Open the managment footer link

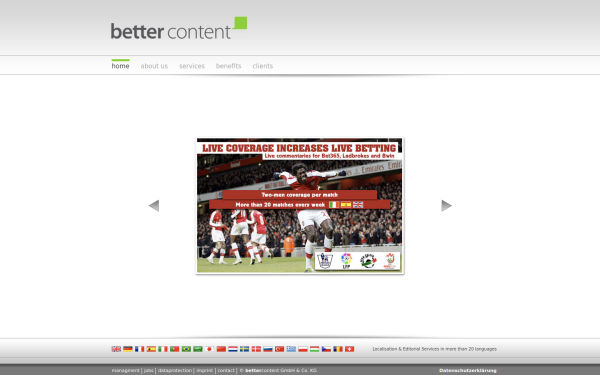(x=126, y=370)
